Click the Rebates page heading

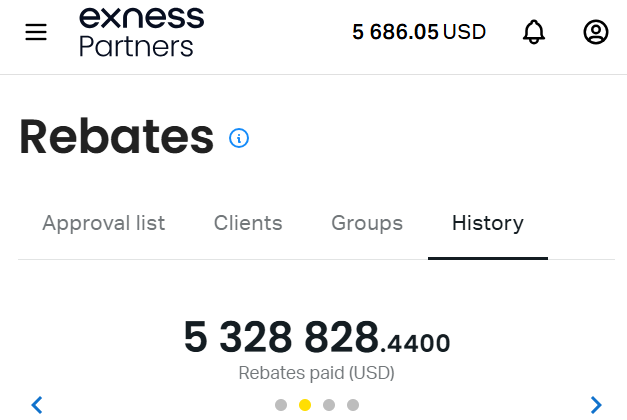116,136
